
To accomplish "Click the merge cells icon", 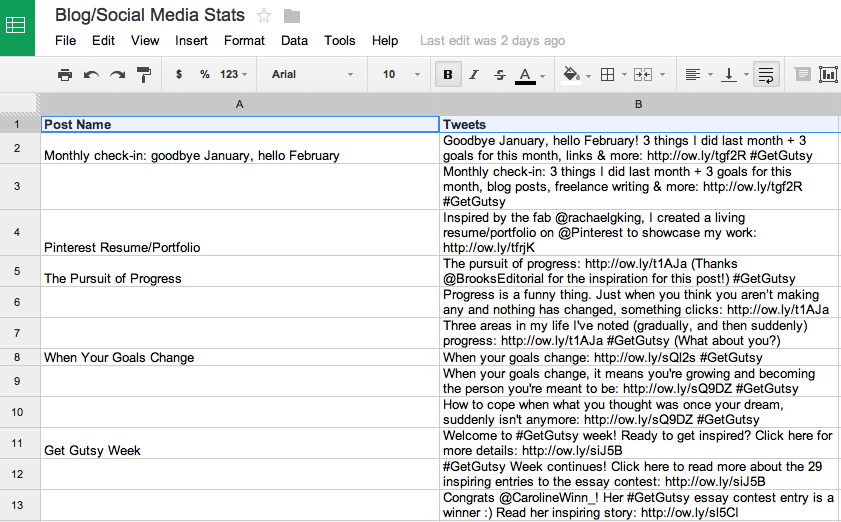I will pyautogui.click(x=643, y=75).
